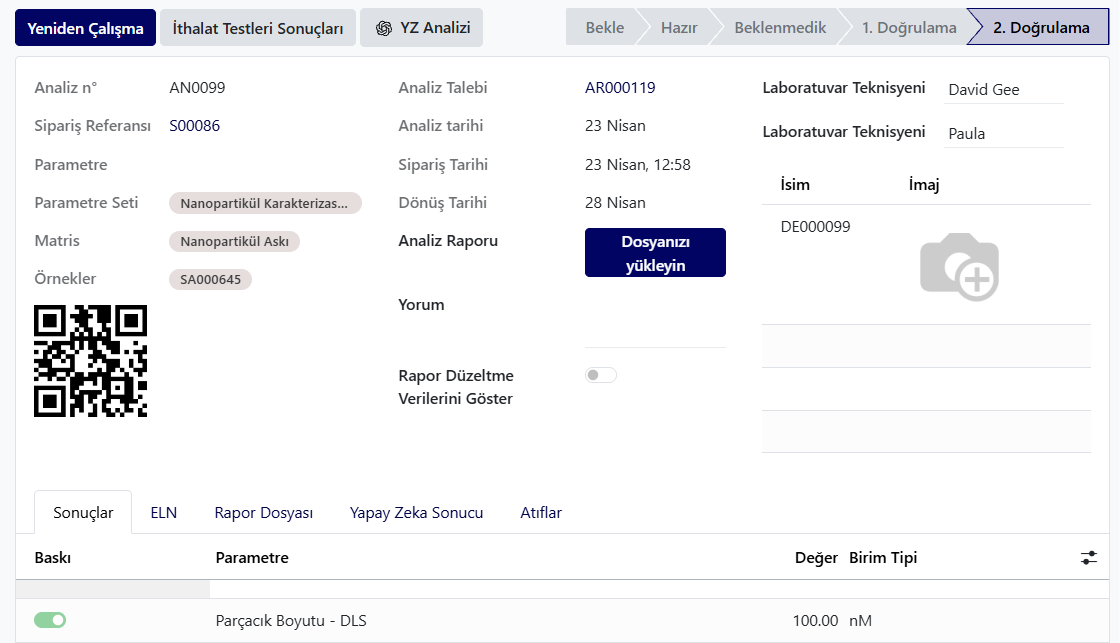Screen dimensions: 1120x643
Task: Click the YZ Analizi AI icon button
Action: (421, 28)
